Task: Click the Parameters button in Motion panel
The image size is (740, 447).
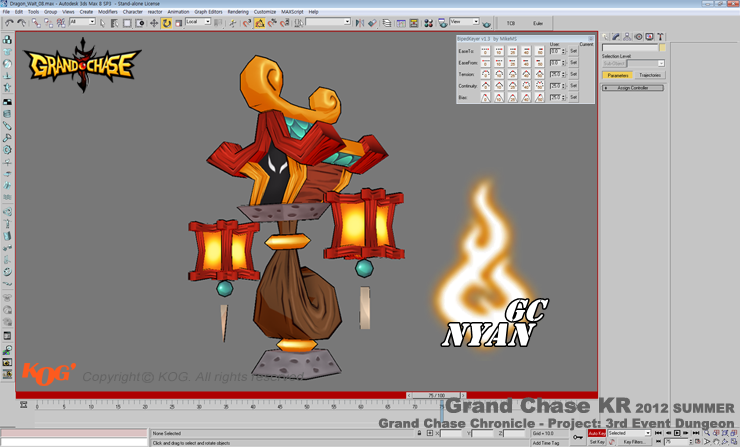Action: (x=618, y=75)
